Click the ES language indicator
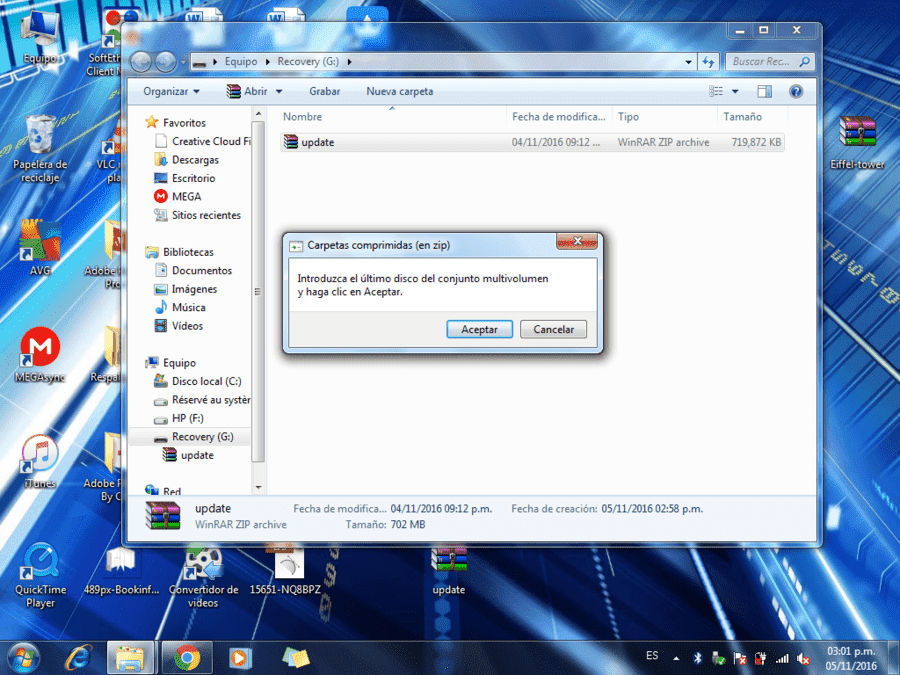The width and height of the screenshot is (900, 675). [x=652, y=655]
